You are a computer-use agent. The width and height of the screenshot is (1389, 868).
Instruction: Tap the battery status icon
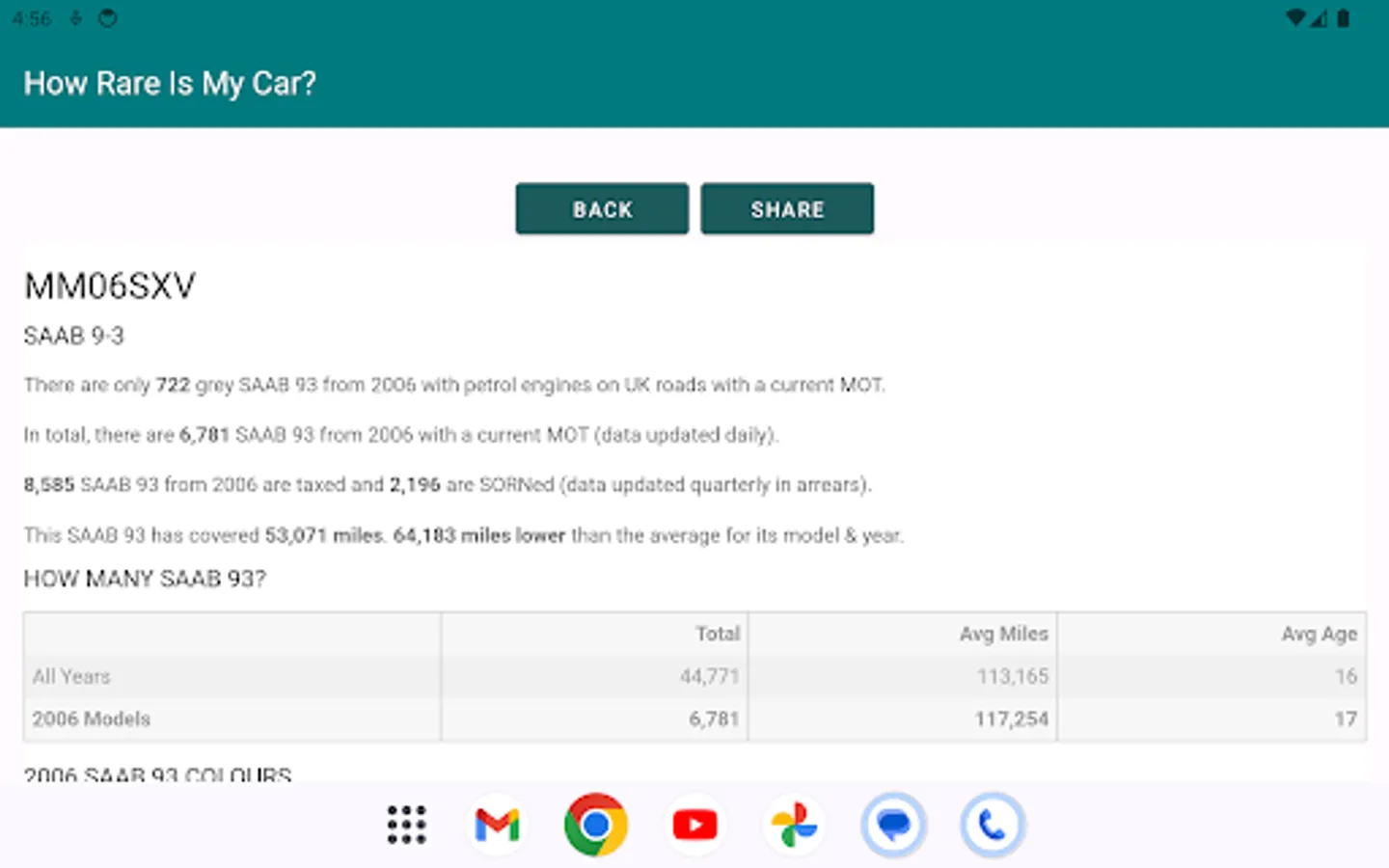[x=1343, y=18]
